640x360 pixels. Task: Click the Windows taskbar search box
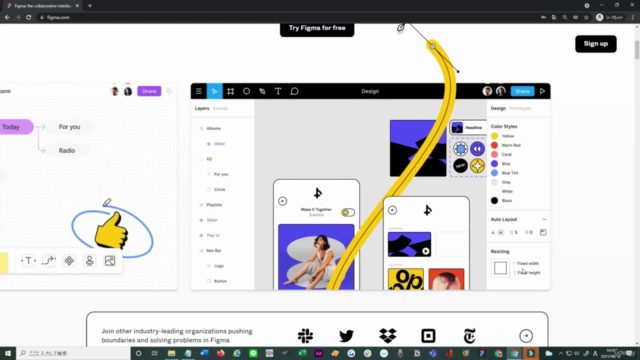tap(73, 353)
